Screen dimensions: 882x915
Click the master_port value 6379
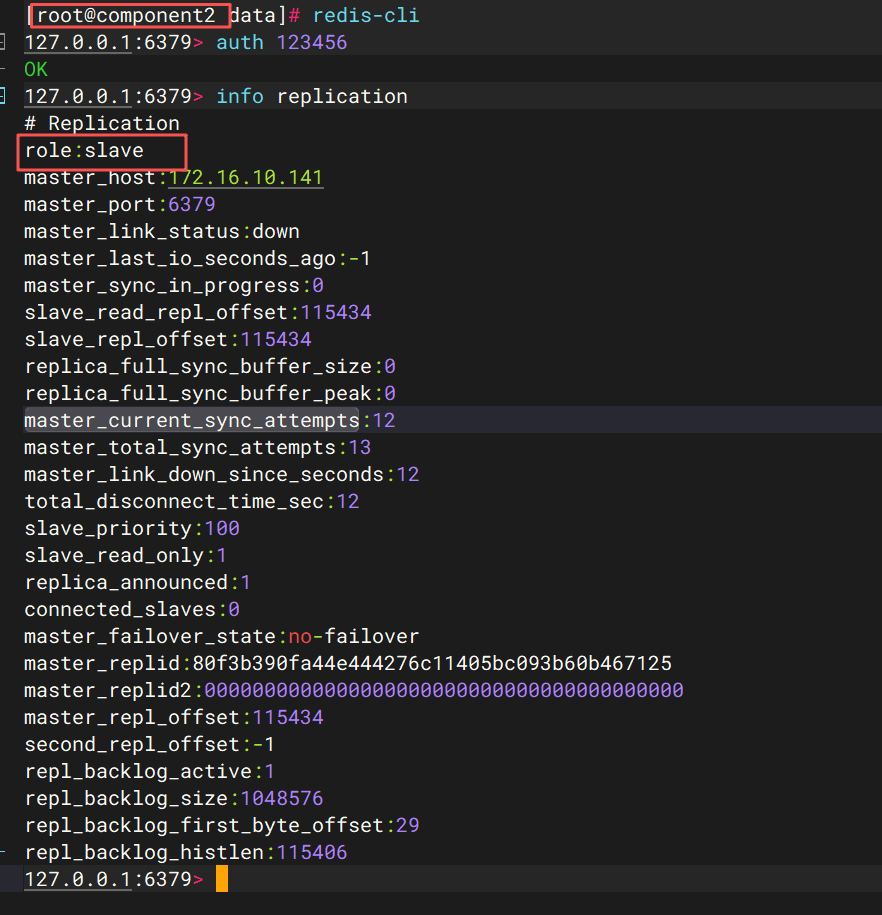click(192, 204)
